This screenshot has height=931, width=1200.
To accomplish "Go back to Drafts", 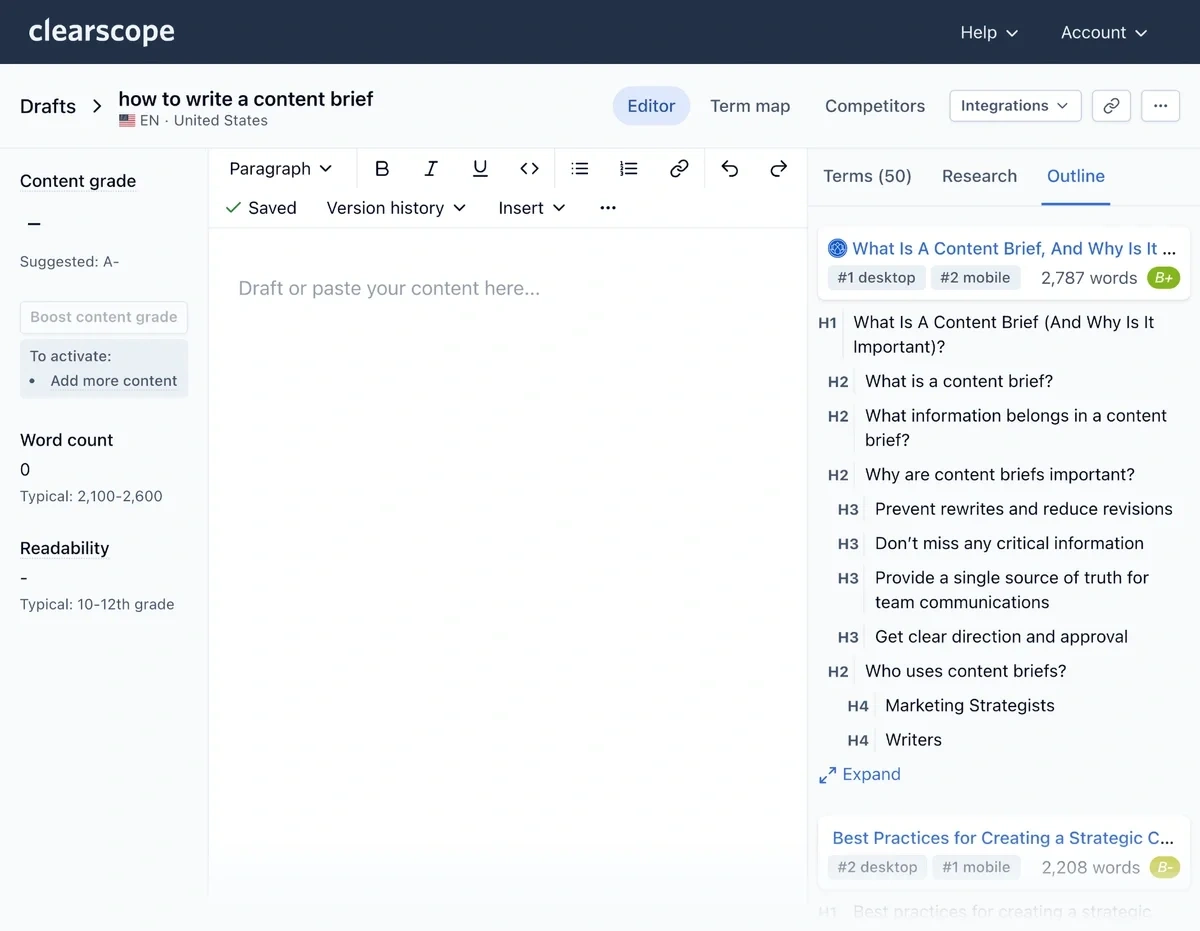I will click(48, 106).
